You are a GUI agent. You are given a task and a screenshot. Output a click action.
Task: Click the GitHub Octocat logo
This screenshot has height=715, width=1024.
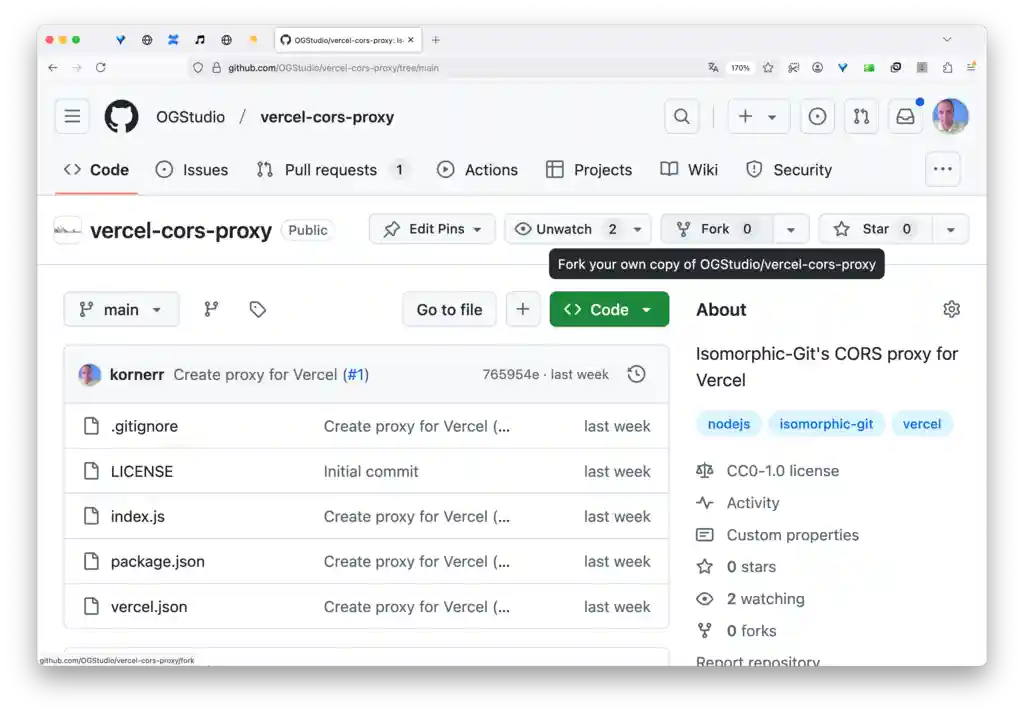pyautogui.click(x=121, y=117)
